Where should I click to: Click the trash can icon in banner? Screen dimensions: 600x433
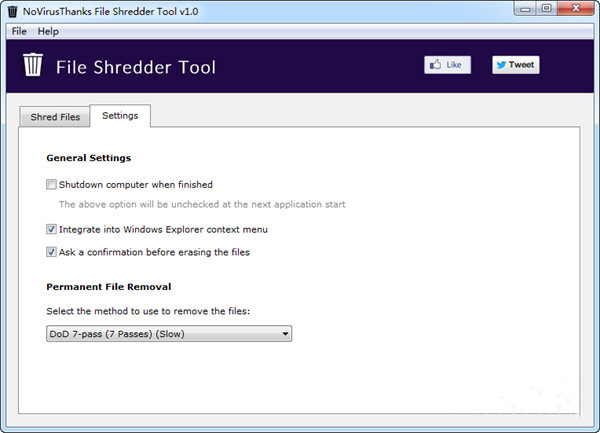pos(33,65)
